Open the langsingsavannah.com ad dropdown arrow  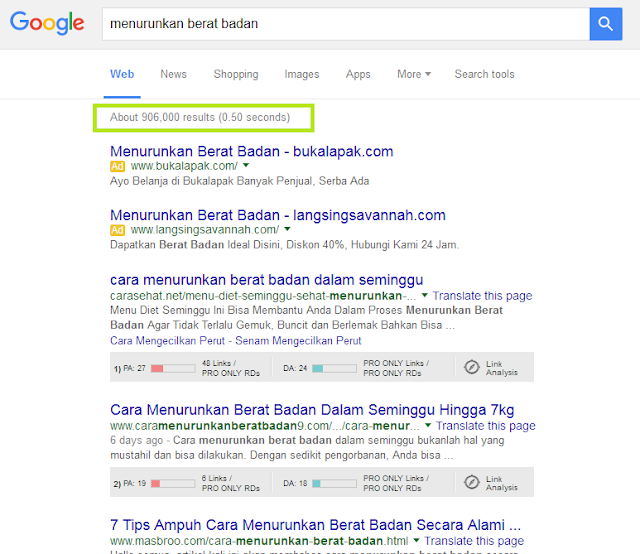[287, 229]
